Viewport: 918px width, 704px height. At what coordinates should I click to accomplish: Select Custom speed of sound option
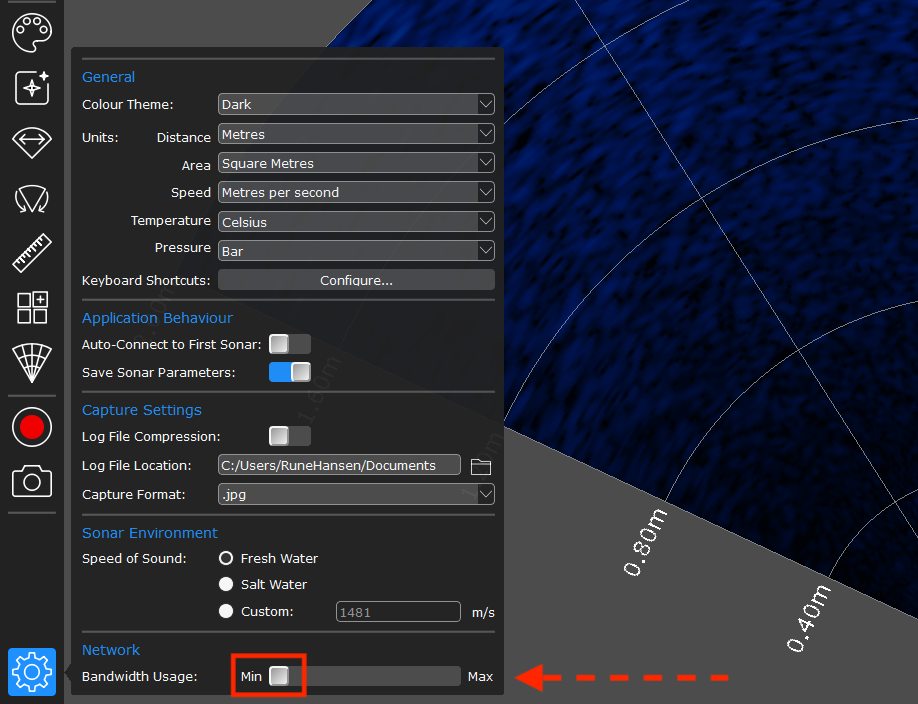[226, 611]
